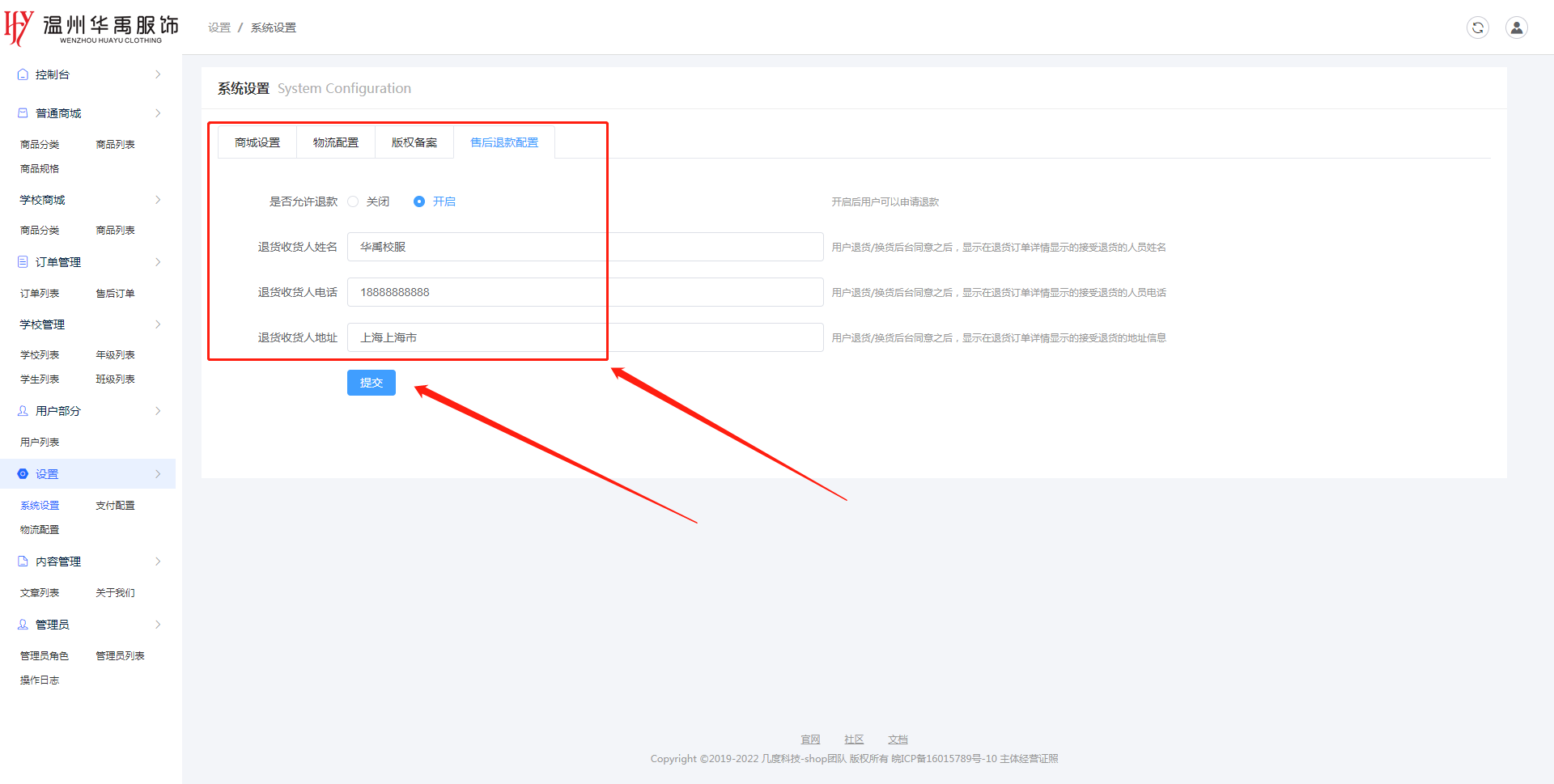Image resolution: width=1554 pixels, height=784 pixels.
Task: Click the 订单管理 document icon
Action: (x=23, y=262)
